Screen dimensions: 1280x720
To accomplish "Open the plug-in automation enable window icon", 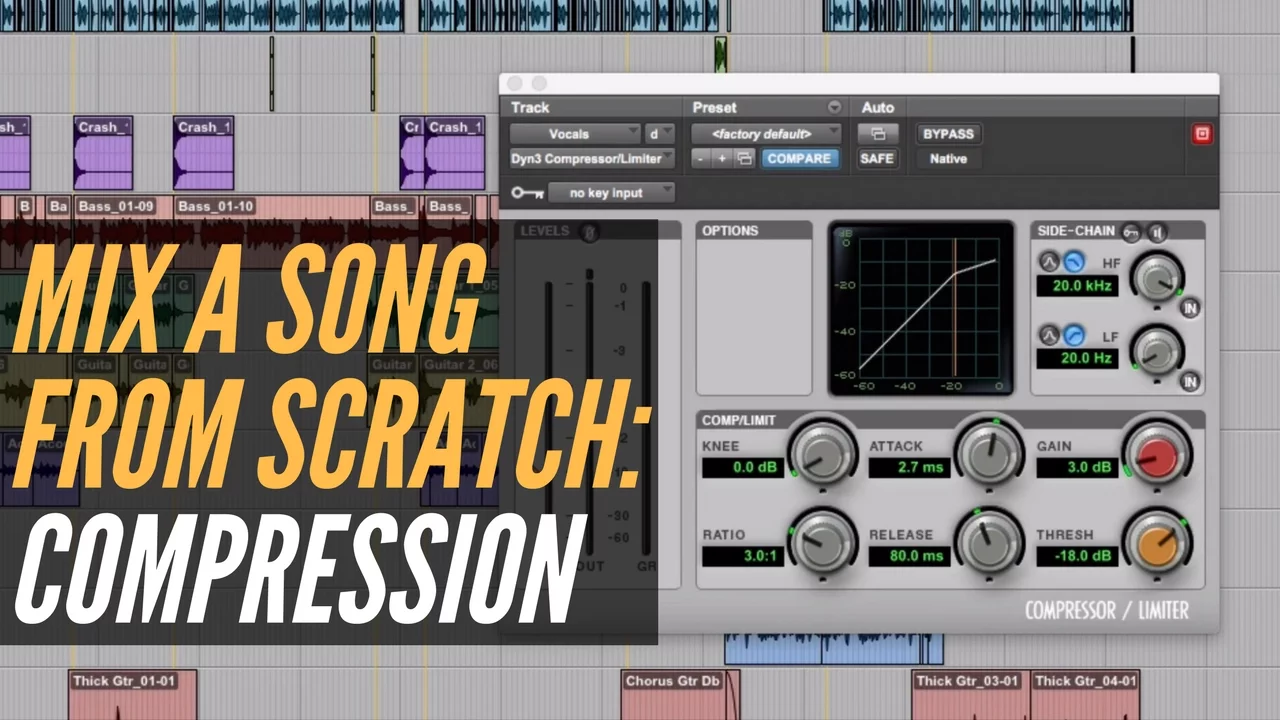I will pos(877,133).
